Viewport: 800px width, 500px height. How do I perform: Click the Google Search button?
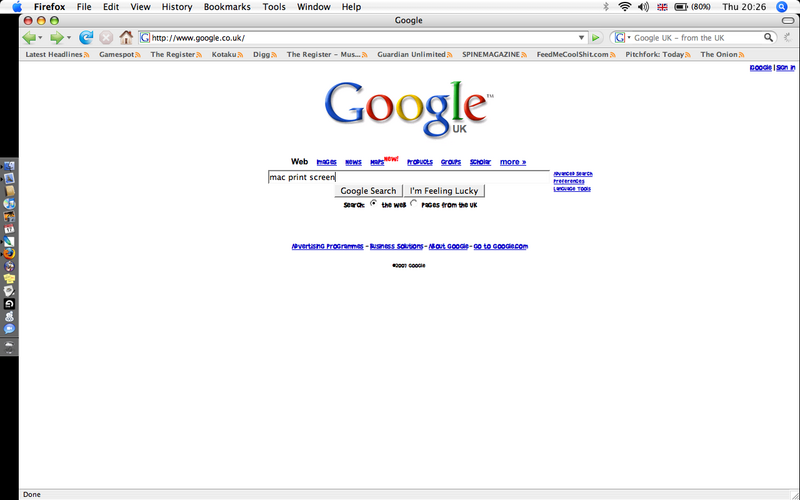pos(368,191)
